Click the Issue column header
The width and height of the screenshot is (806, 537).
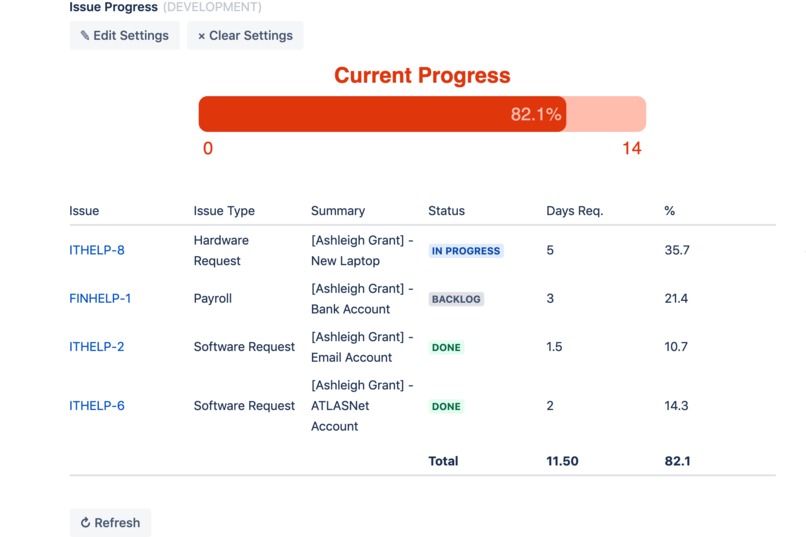[84, 211]
